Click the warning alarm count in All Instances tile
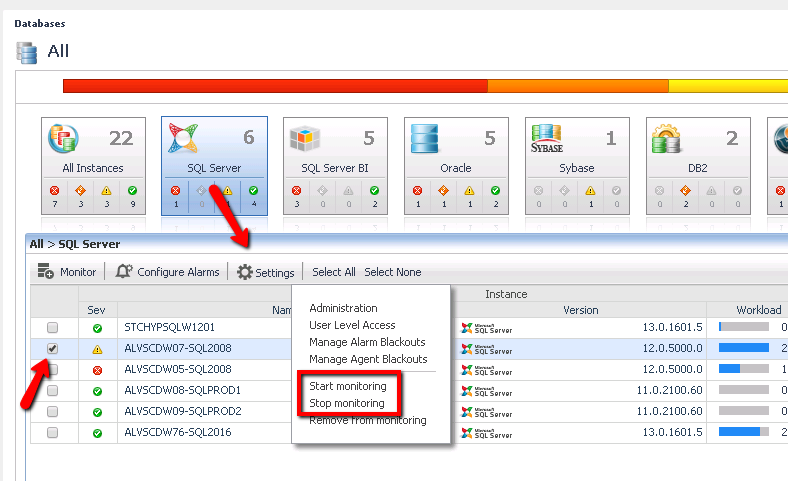Viewport: 788px width, 481px height. [107, 204]
